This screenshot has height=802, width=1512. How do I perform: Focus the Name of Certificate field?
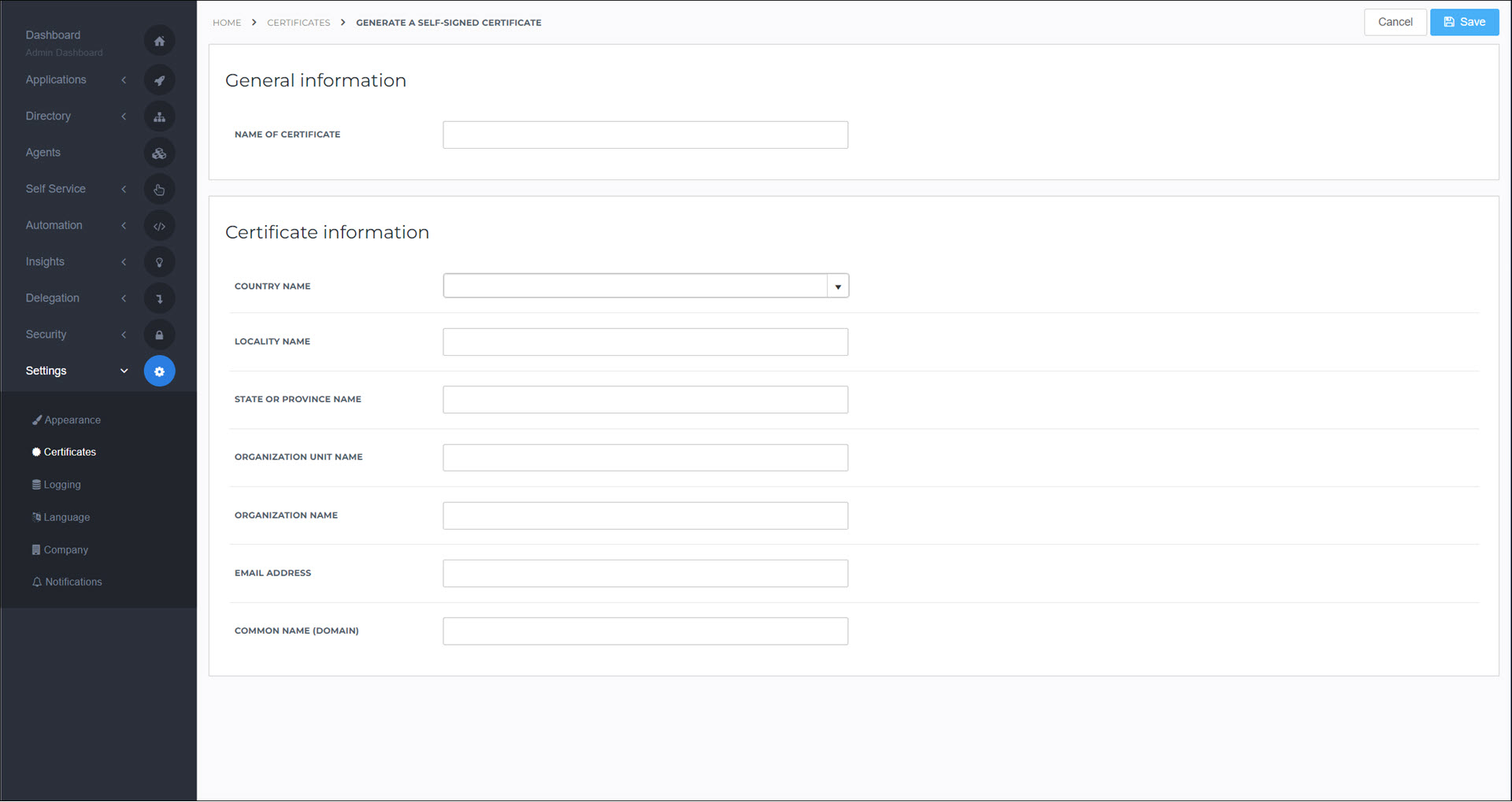pyautogui.click(x=645, y=135)
